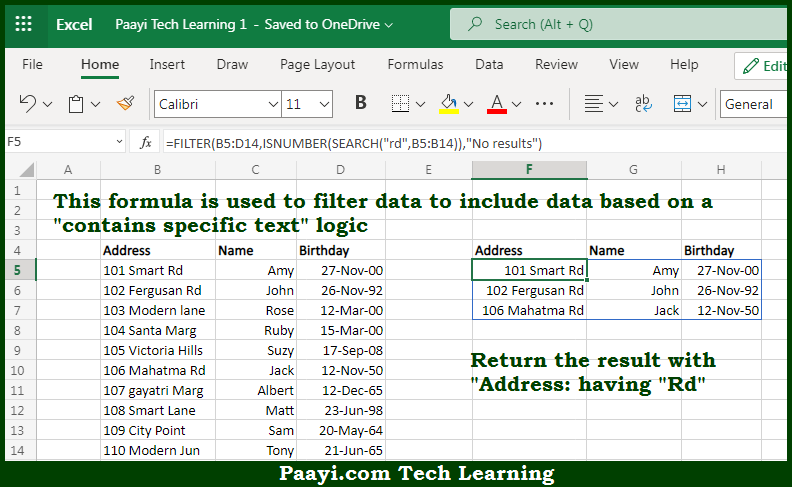Image resolution: width=792 pixels, height=487 pixels.
Task: Open the Insert tab
Action: click(x=167, y=64)
